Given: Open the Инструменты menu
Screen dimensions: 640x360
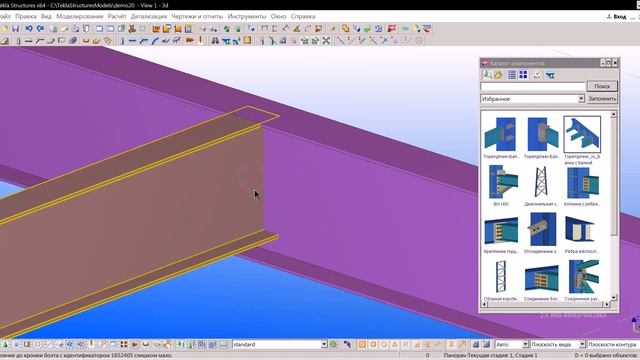Looking at the screenshot, I should coord(247,16).
